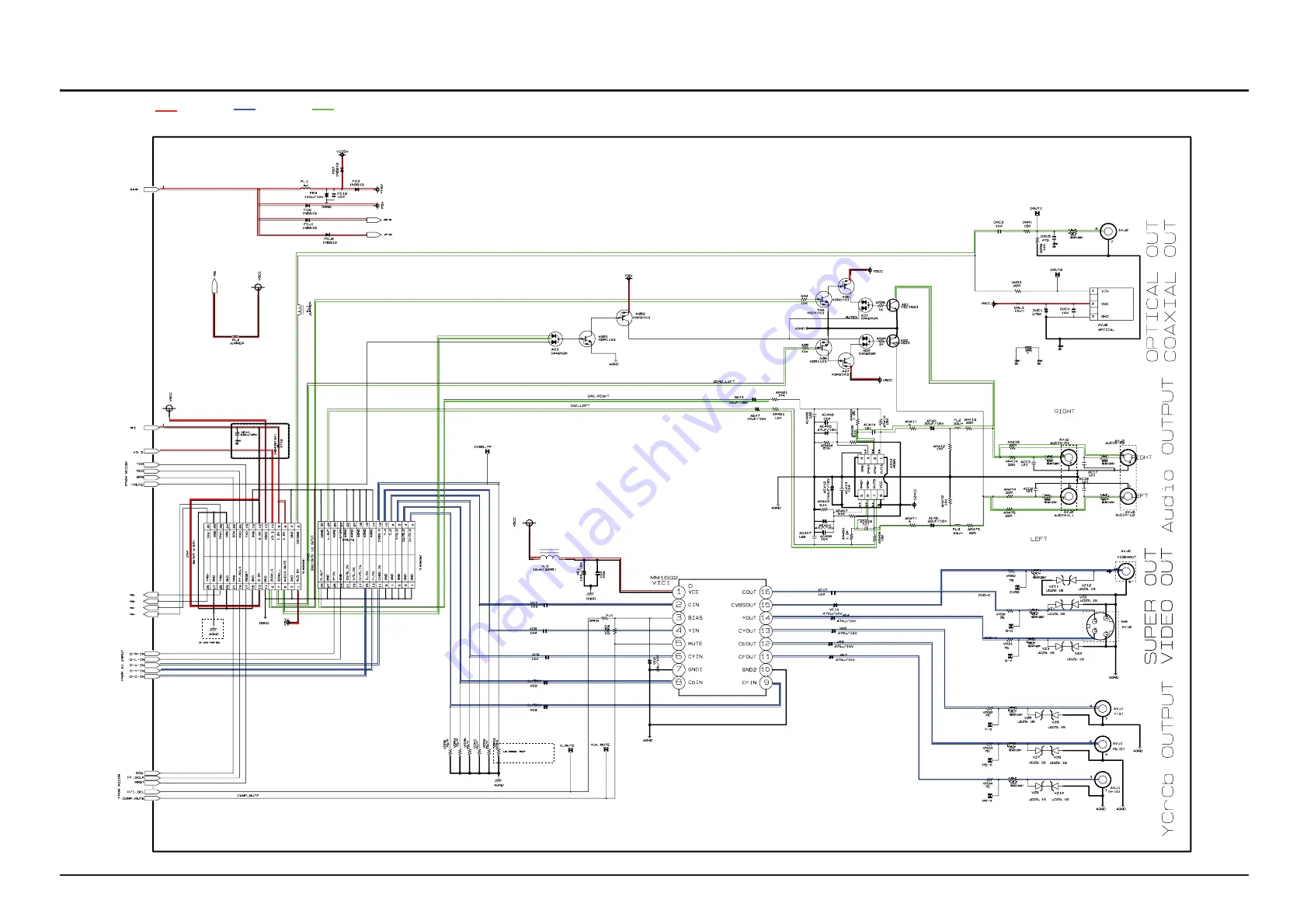Select pin 10 circle next to GND2
Screen dimensions: 1307x924
(x=766, y=669)
